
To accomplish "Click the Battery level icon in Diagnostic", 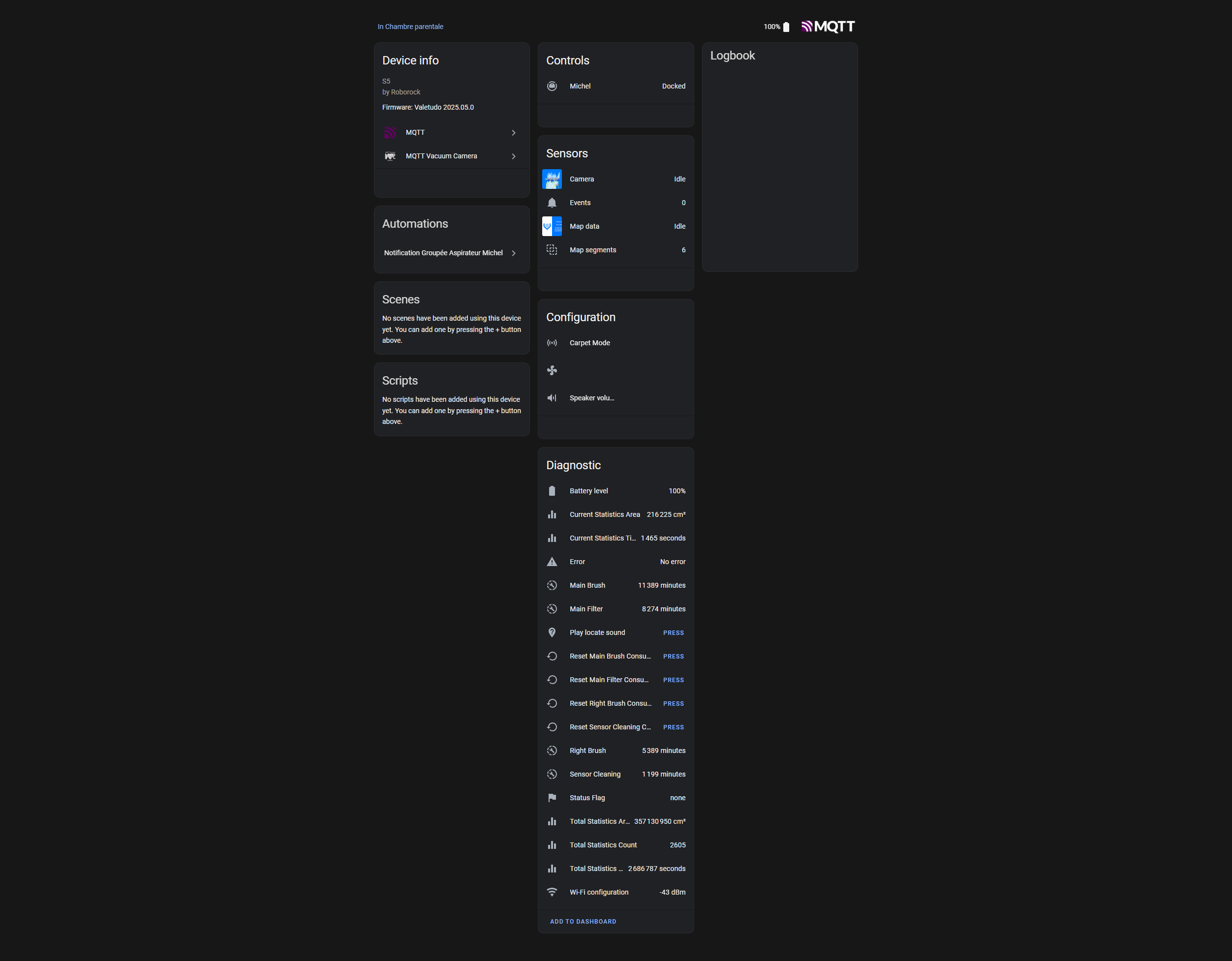I will (552, 491).
